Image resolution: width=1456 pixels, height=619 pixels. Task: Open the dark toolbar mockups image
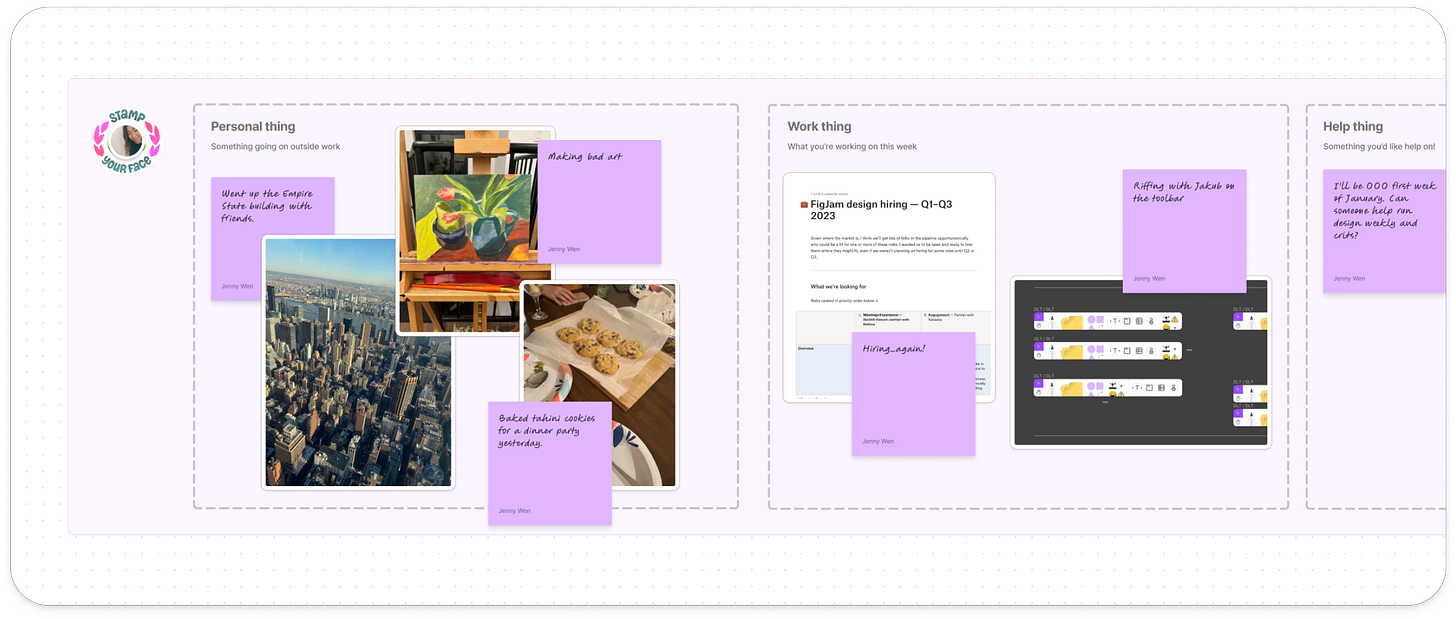click(1140, 362)
